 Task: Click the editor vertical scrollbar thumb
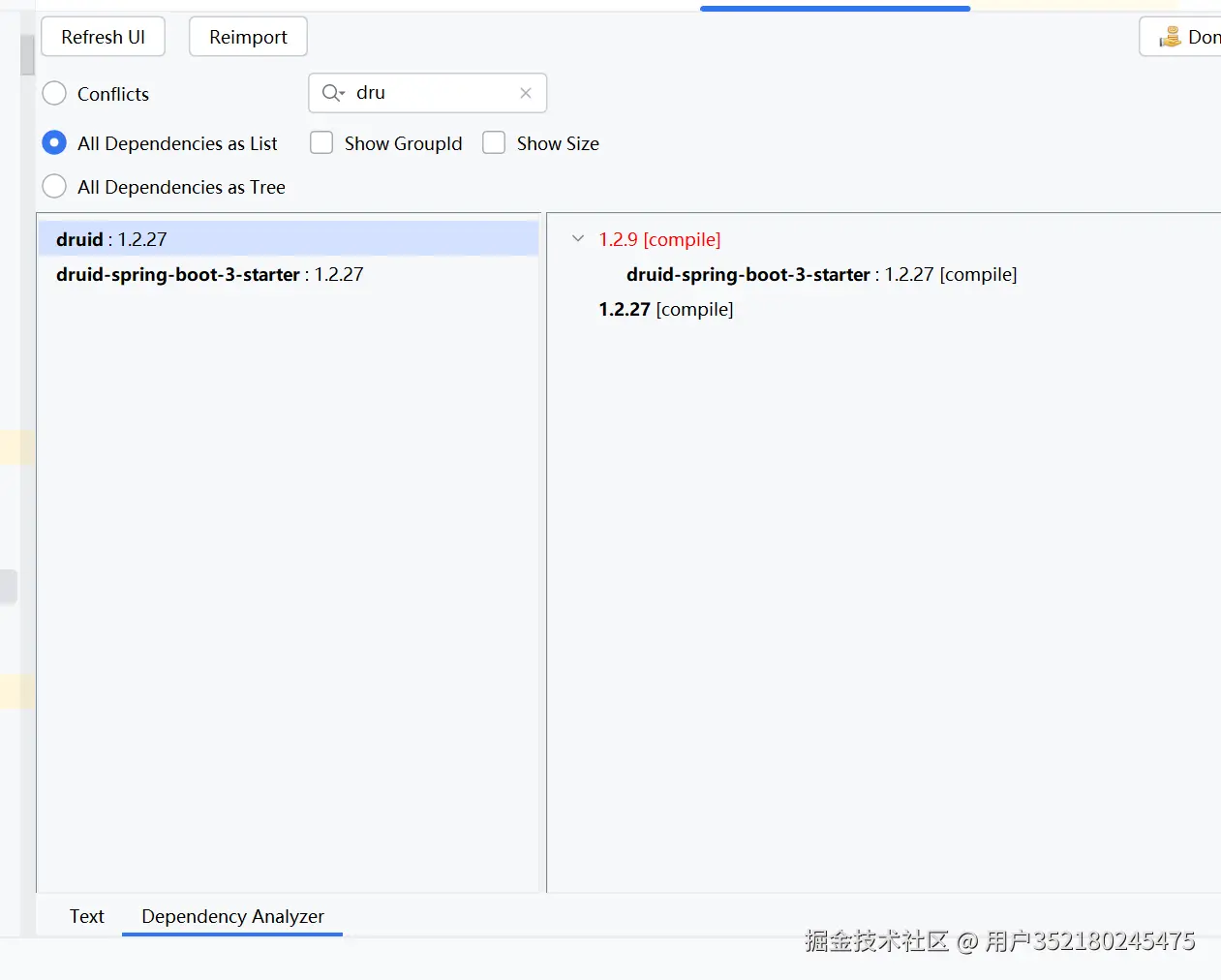click(x=27, y=56)
